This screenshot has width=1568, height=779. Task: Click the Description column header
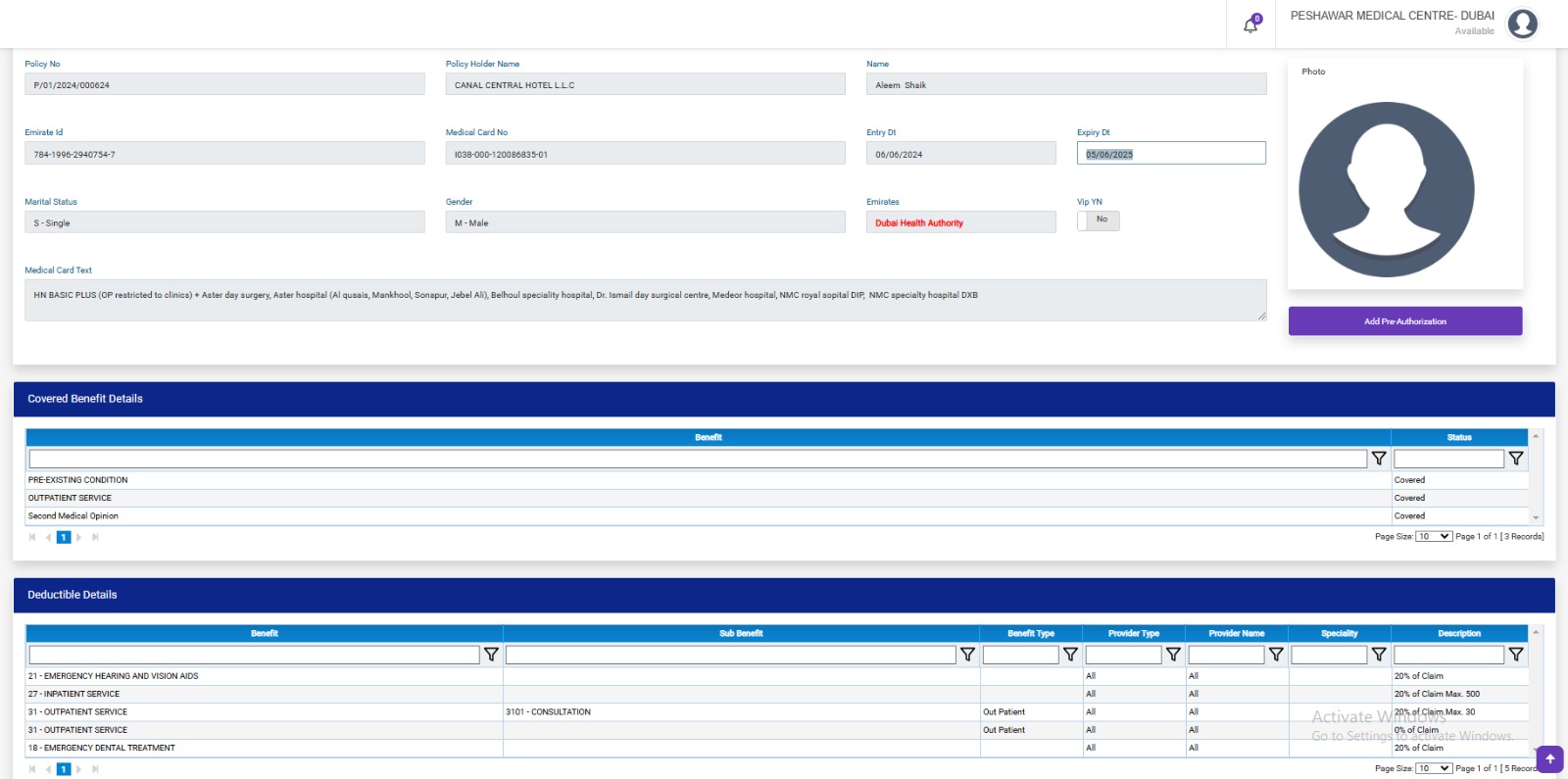[x=1458, y=634]
